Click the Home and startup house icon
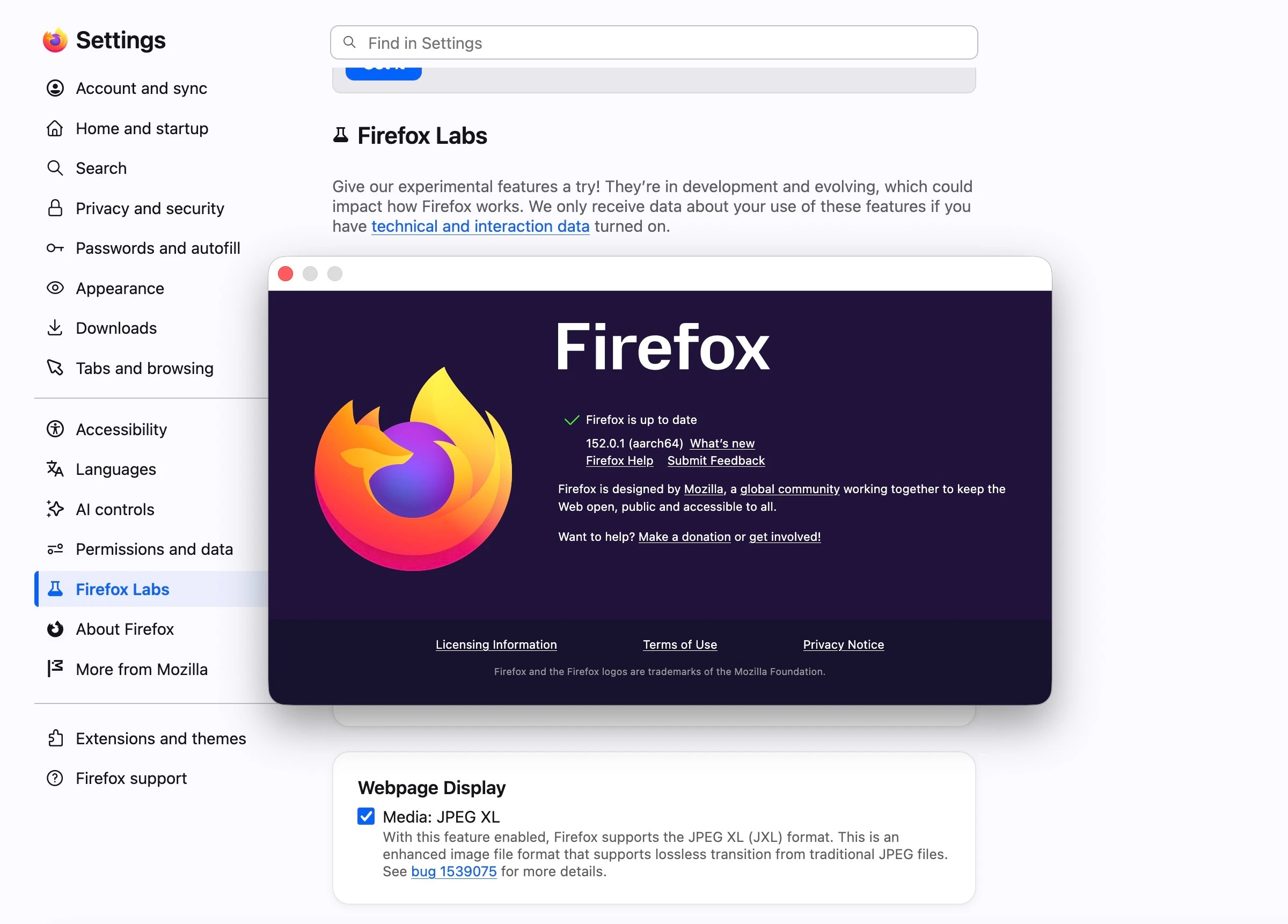This screenshot has height=924, width=1288. point(55,128)
